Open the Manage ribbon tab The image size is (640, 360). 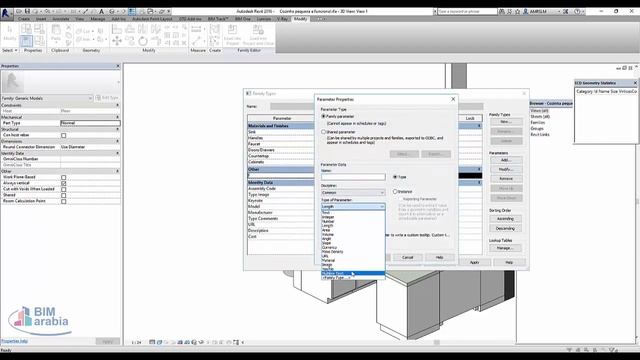coord(98,19)
